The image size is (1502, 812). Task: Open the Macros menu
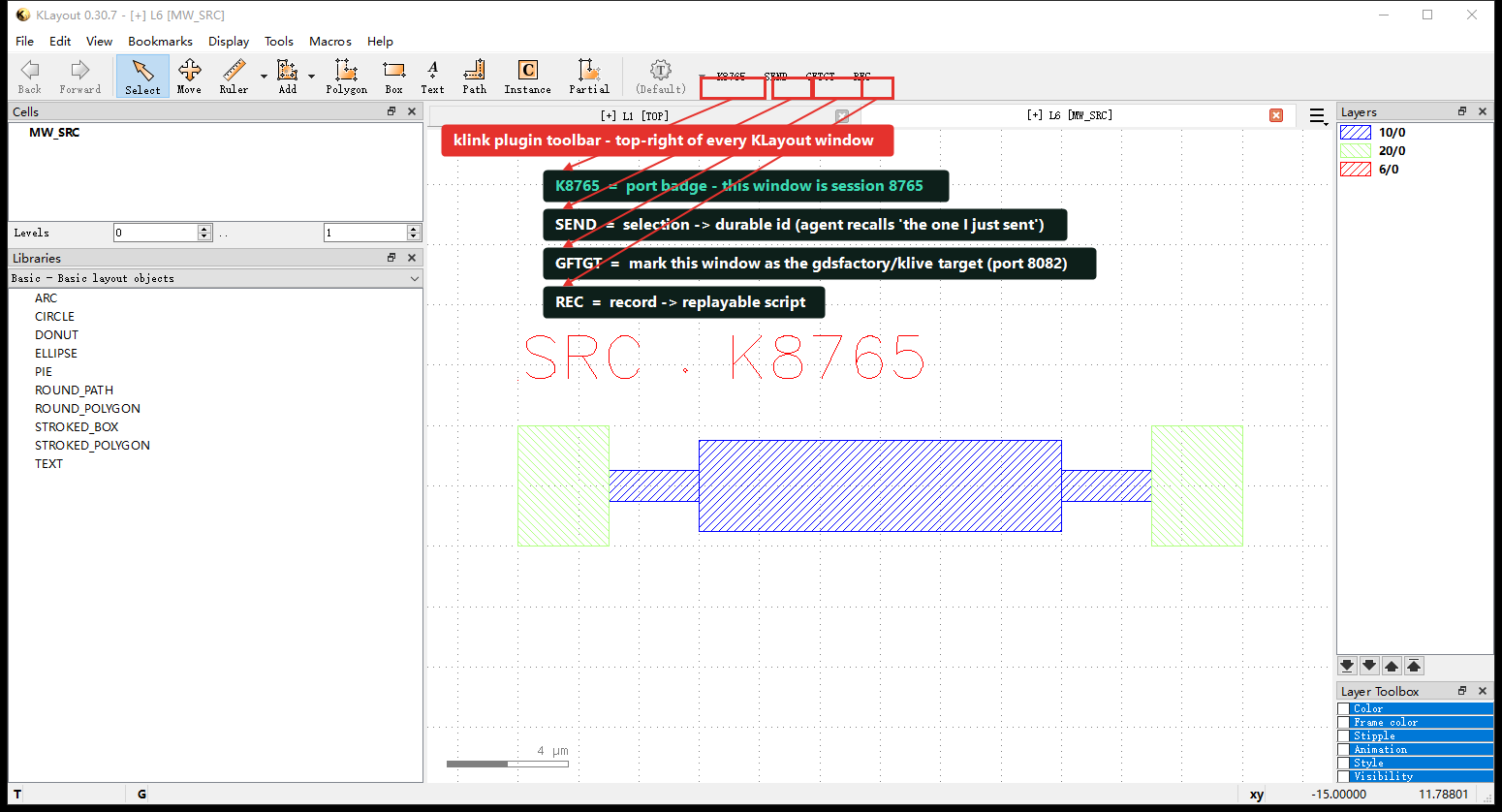330,41
